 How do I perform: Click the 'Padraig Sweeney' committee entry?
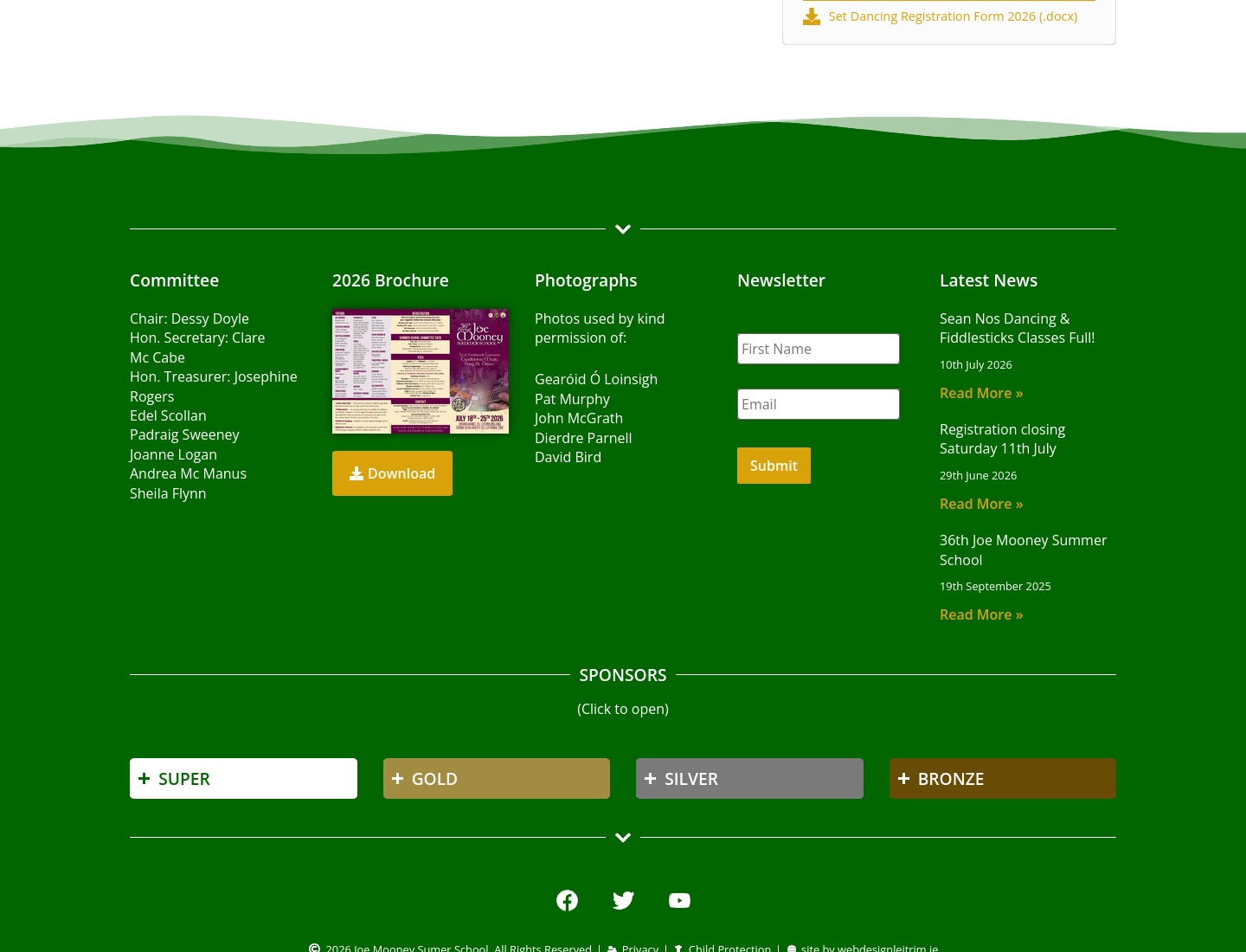[x=184, y=434]
